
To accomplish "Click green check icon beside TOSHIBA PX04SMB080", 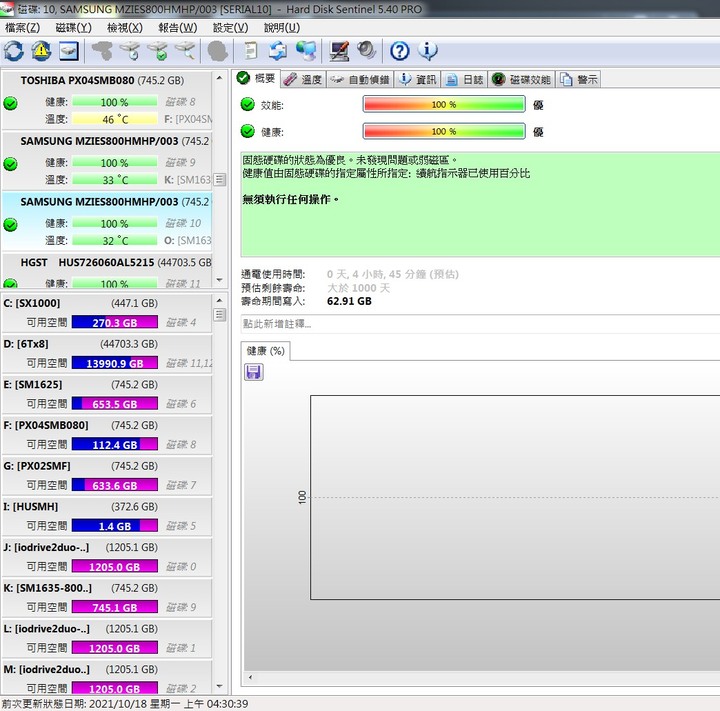I will (x=11, y=103).
